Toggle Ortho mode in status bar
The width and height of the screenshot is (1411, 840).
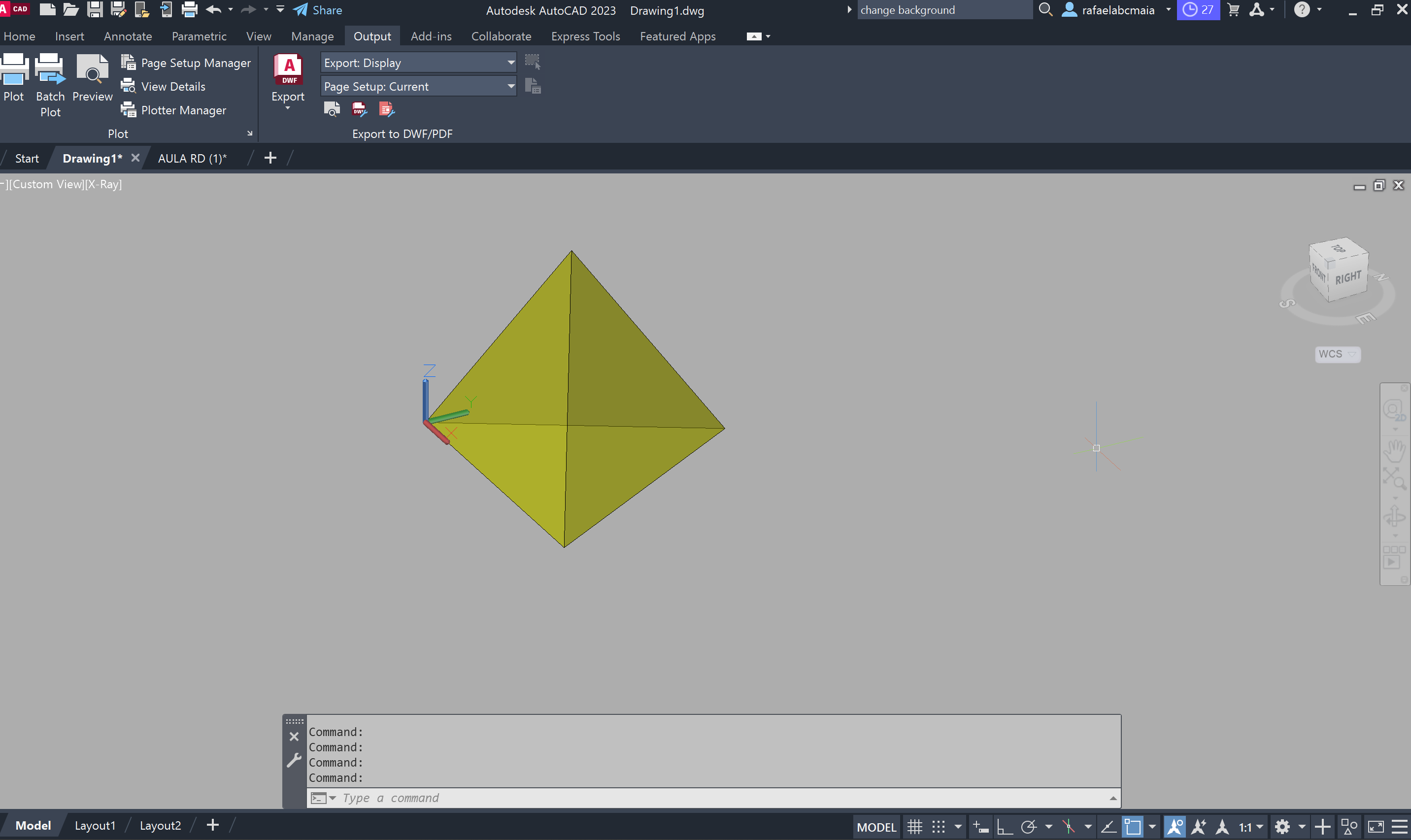pyautogui.click(x=1004, y=826)
